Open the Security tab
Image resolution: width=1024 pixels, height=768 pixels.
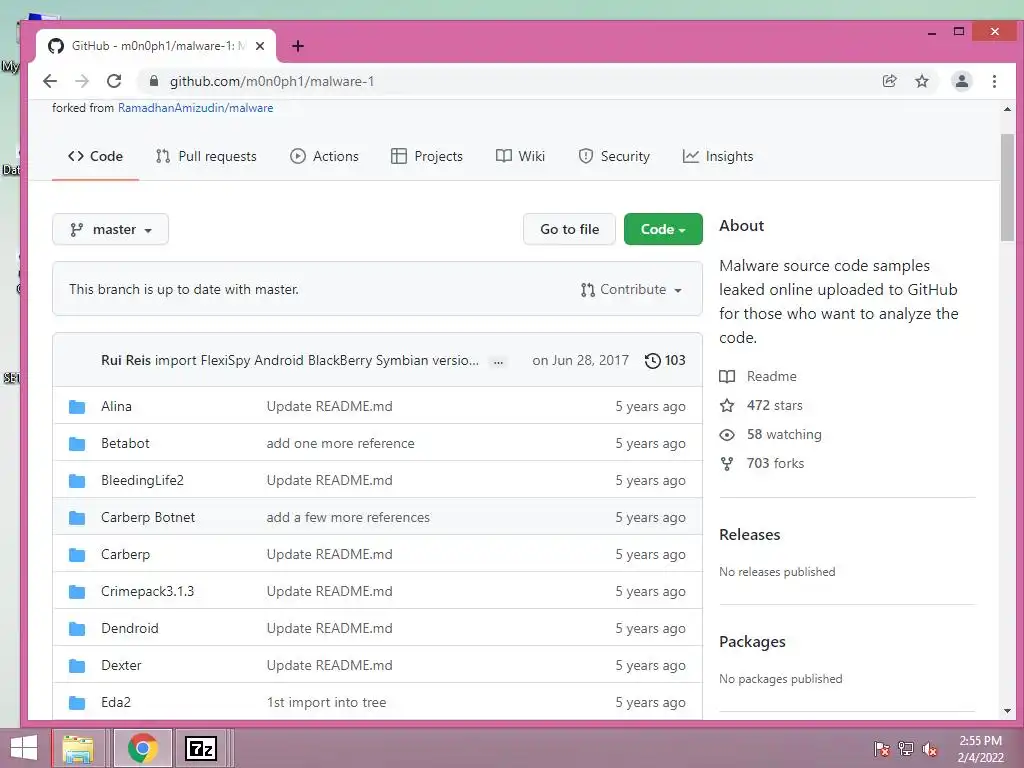pos(614,156)
